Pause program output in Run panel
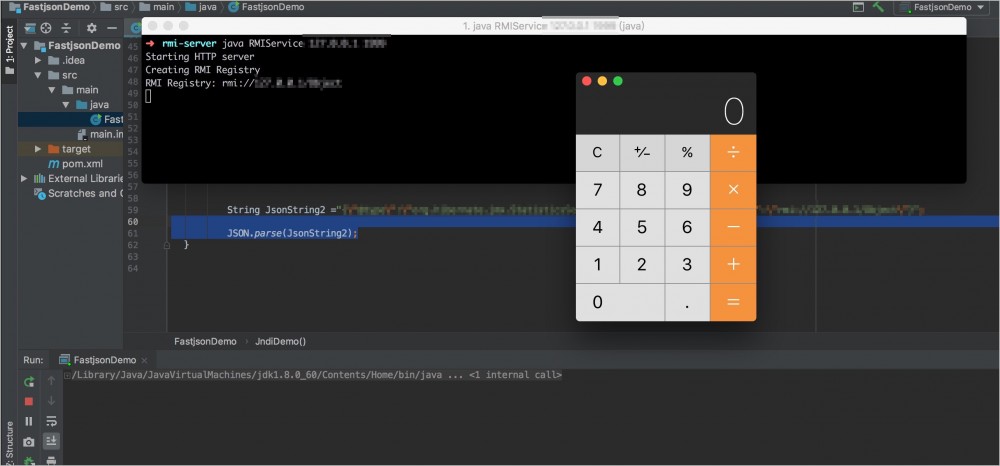The image size is (1000, 466). pos(29,421)
